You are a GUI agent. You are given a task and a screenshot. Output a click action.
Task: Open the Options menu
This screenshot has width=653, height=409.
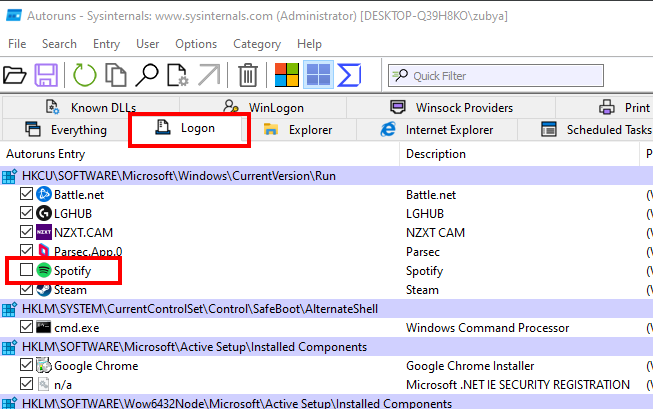tap(196, 44)
